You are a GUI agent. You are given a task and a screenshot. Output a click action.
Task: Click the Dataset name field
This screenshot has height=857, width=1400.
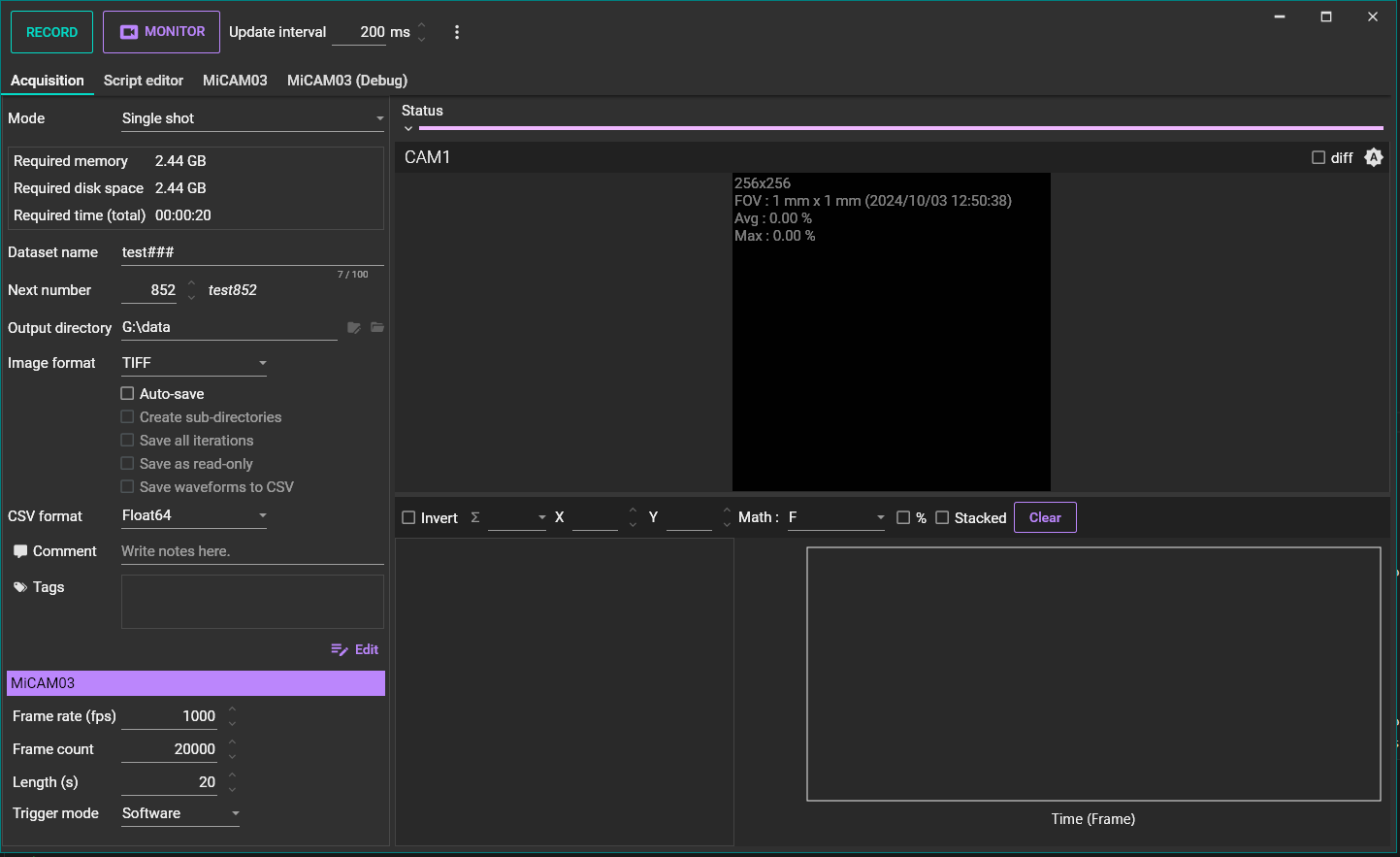(252, 252)
